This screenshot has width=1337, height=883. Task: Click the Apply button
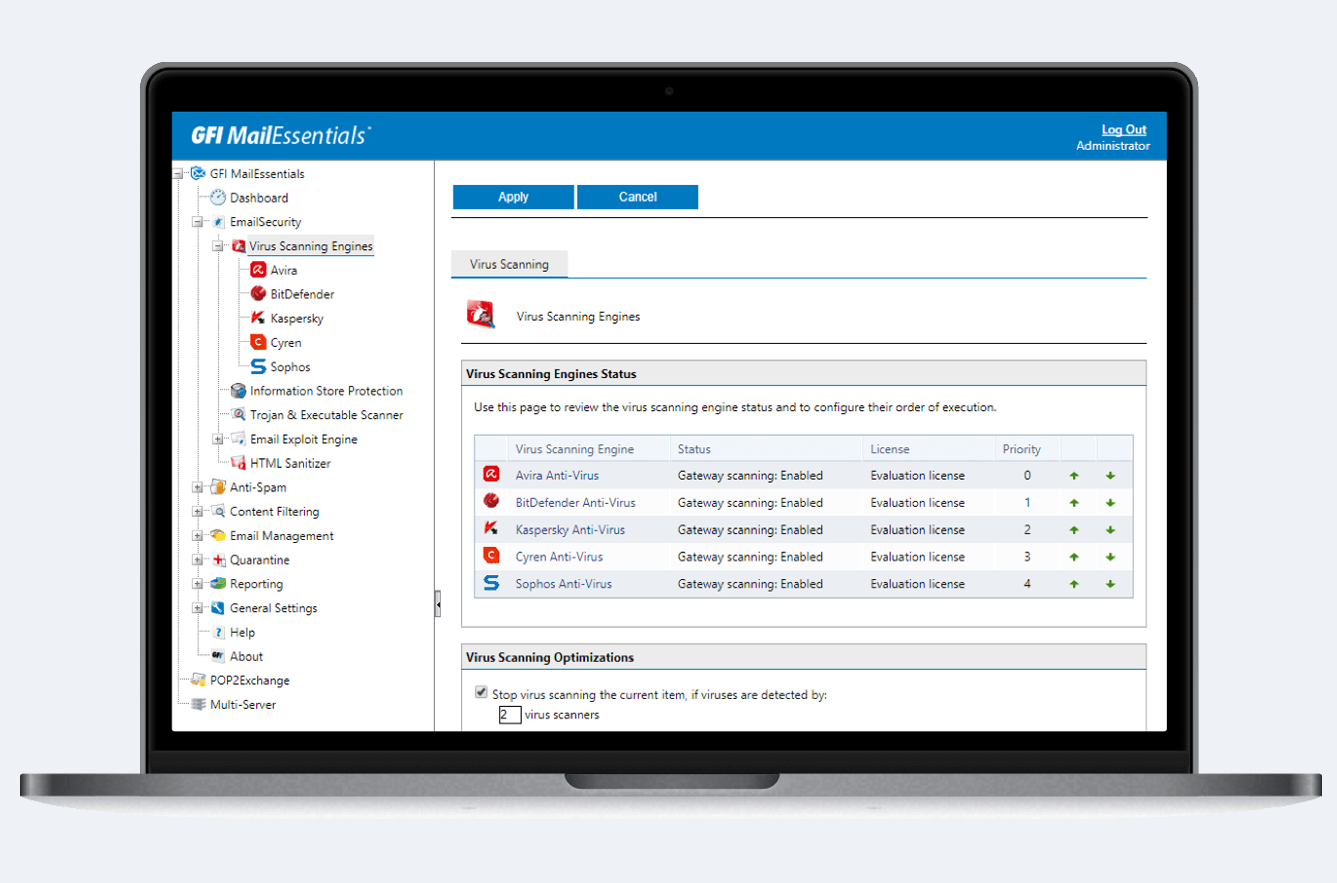pos(513,197)
